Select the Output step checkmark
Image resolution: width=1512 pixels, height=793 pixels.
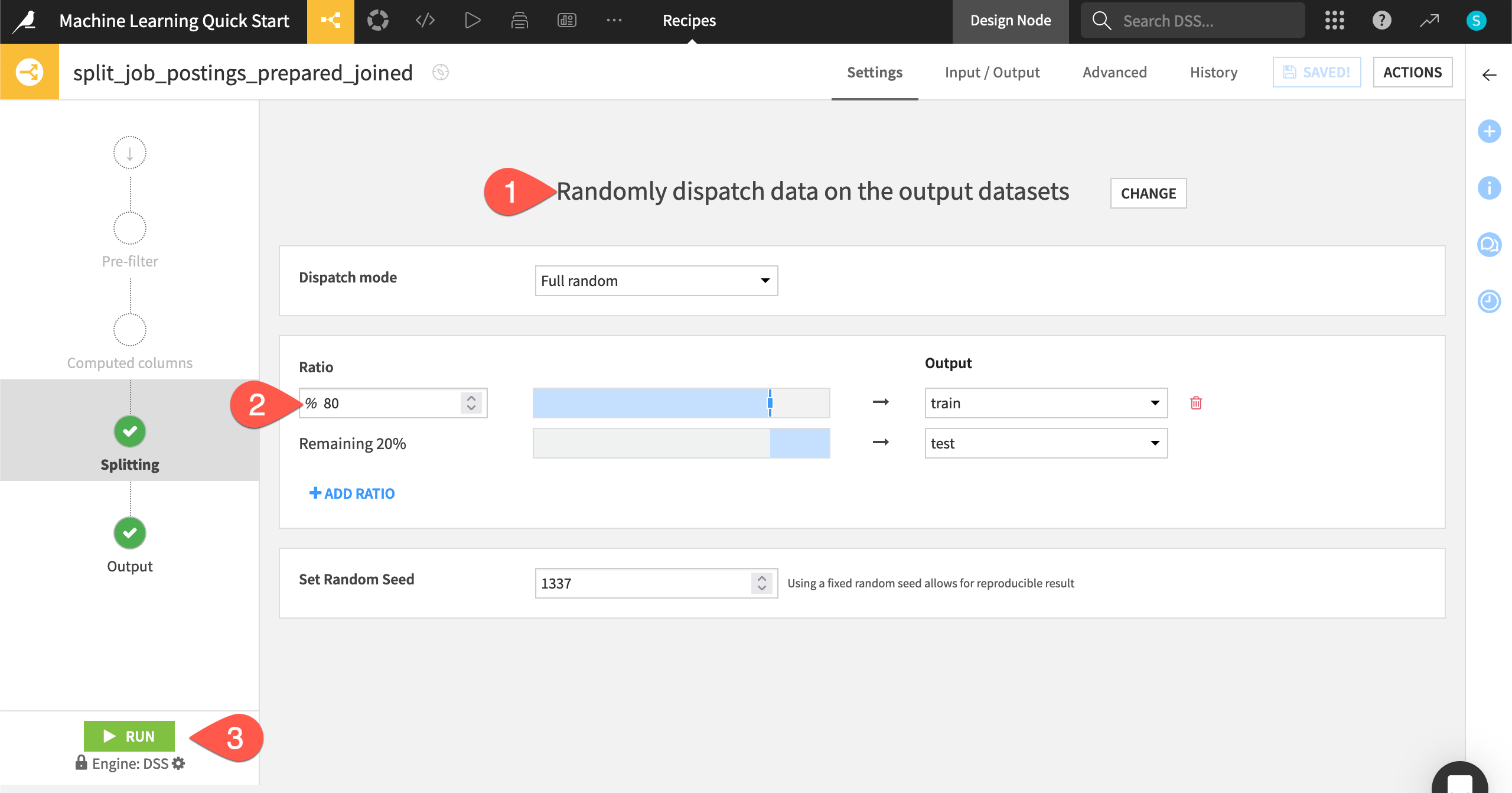[x=129, y=533]
